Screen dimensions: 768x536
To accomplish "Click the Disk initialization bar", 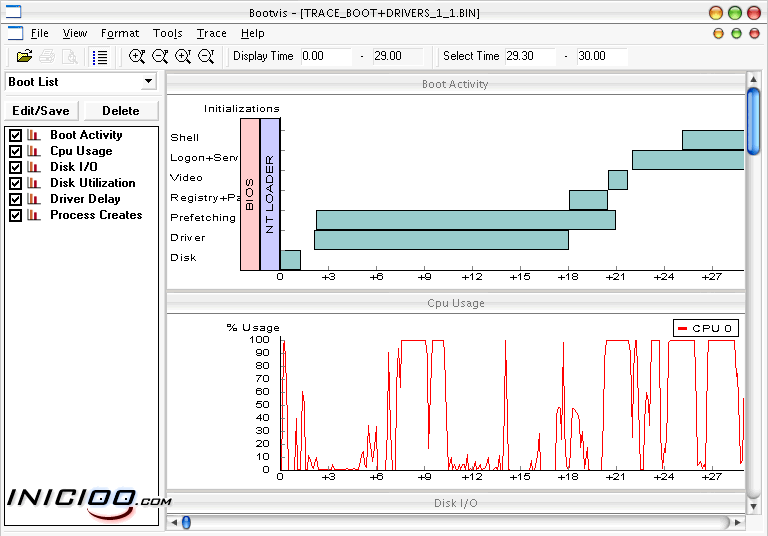I will click(290, 260).
